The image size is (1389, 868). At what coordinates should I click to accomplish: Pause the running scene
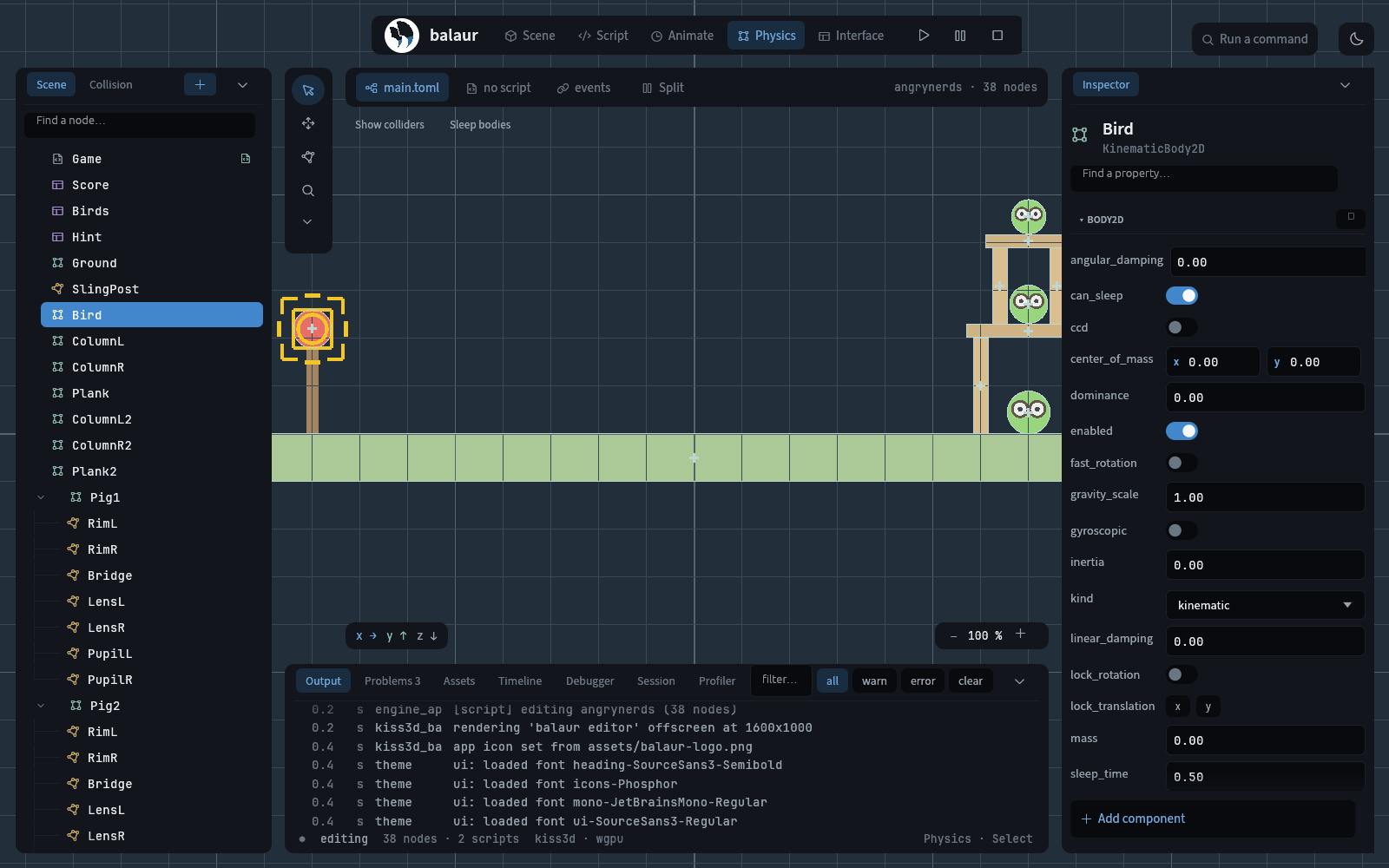pos(960,36)
